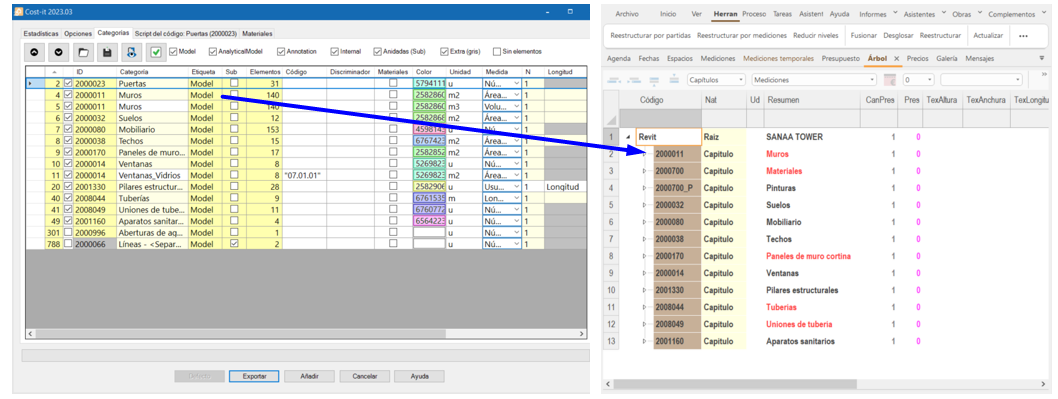This screenshot has width=1058, height=399.
Task: Toggle the Model filter checkbox
Action: pyautogui.click(x=173, y=51)
